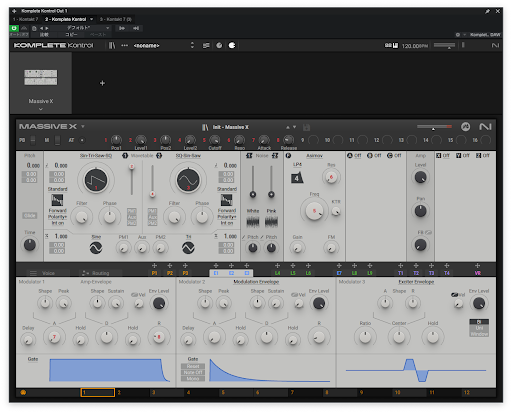Open the Massive X logo dropdown menu

pyautogui.click(x=83, y=127)
